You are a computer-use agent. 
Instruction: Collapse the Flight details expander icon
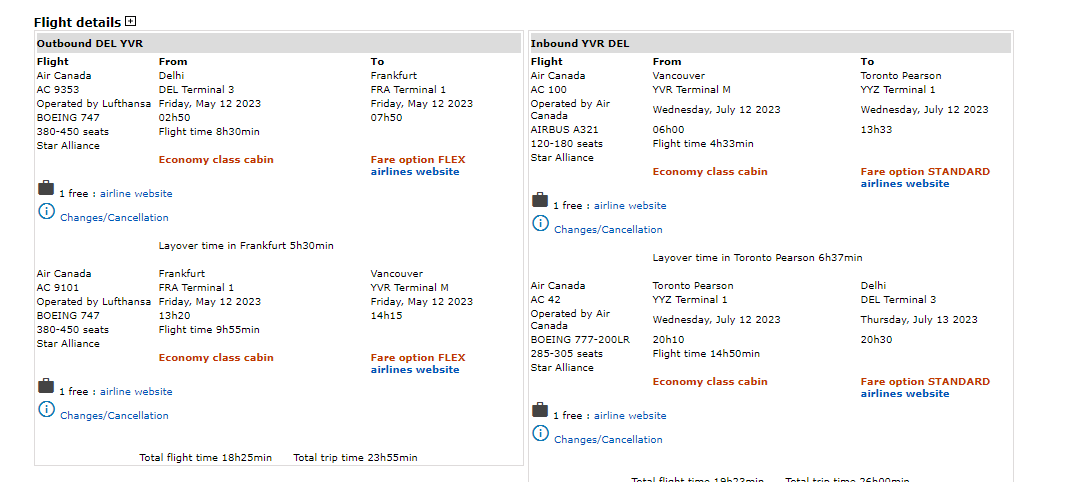click(130, 21)
